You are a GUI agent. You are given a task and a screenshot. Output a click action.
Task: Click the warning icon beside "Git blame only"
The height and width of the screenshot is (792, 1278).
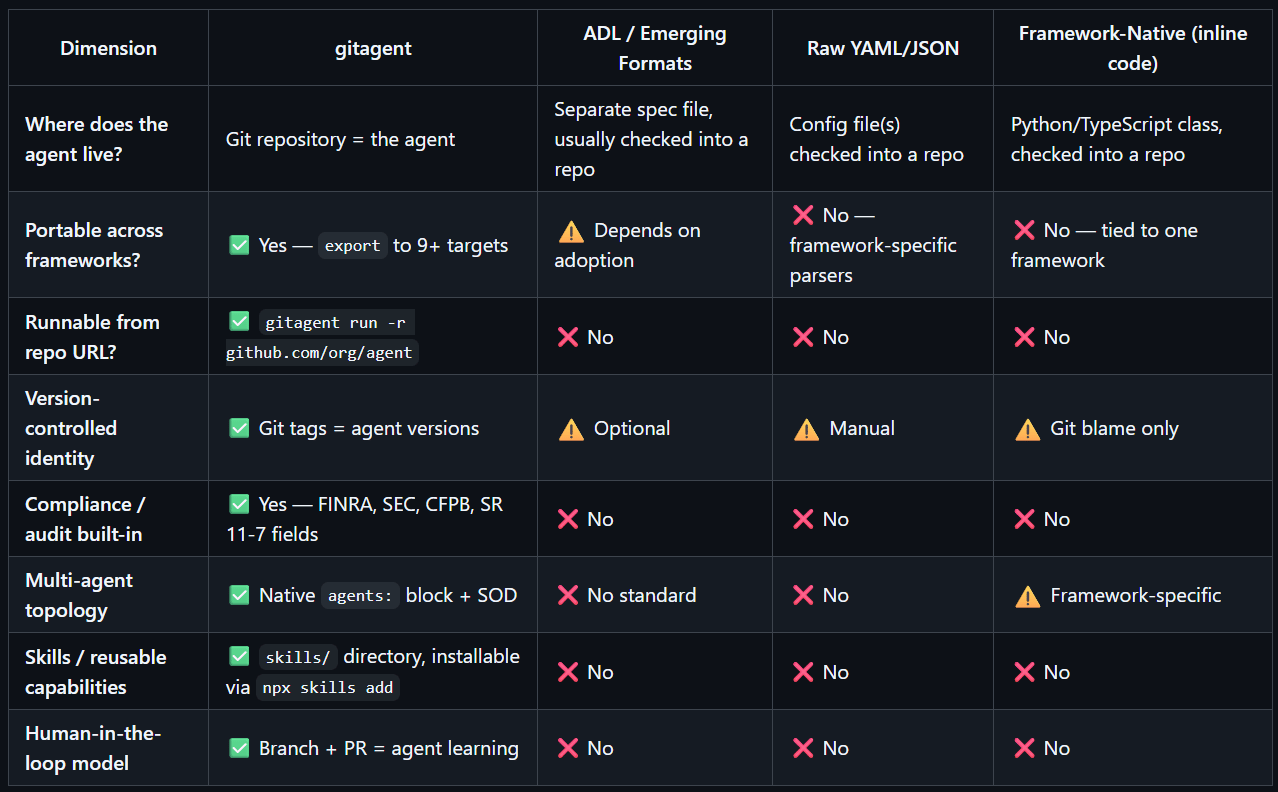(x=1027, y=429)
